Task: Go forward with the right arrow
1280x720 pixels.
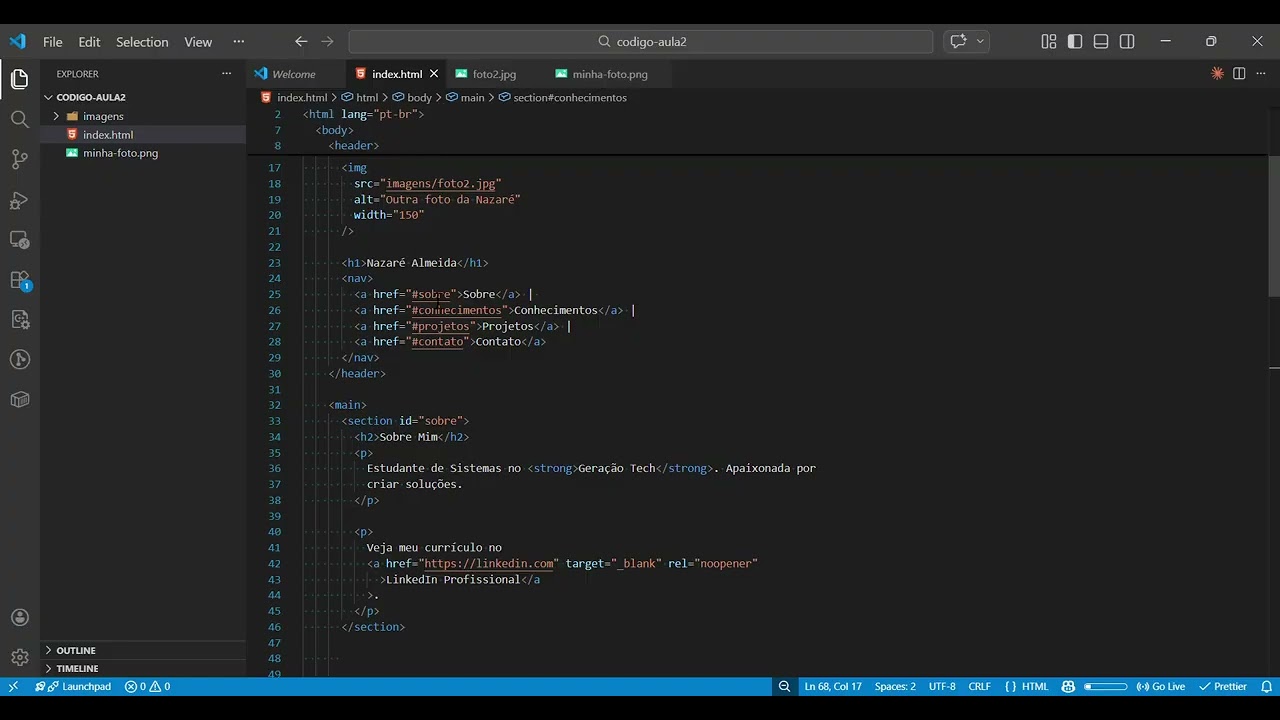Action: [327, 41]
